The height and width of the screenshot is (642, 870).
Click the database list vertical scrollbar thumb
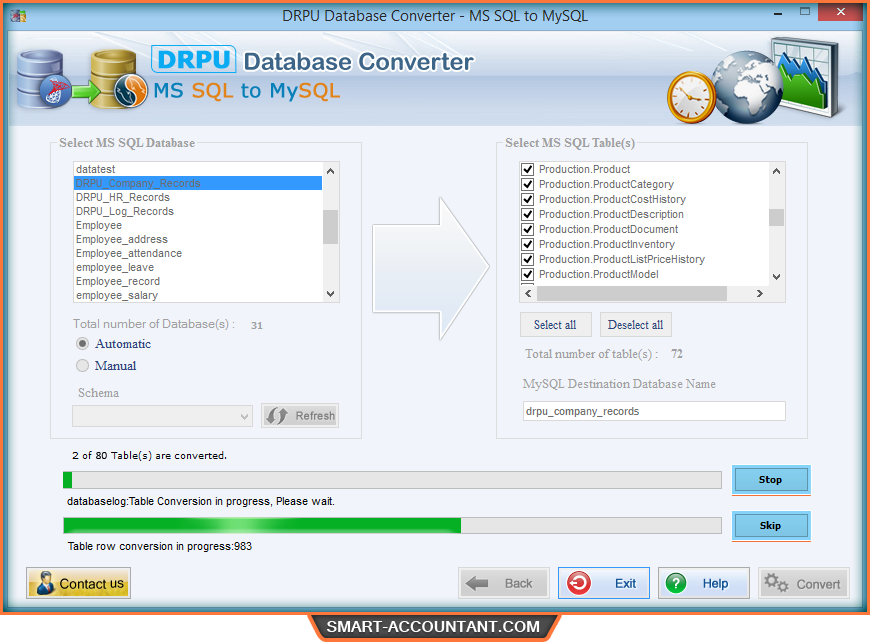pyautogui.click(x=331, y=227)
